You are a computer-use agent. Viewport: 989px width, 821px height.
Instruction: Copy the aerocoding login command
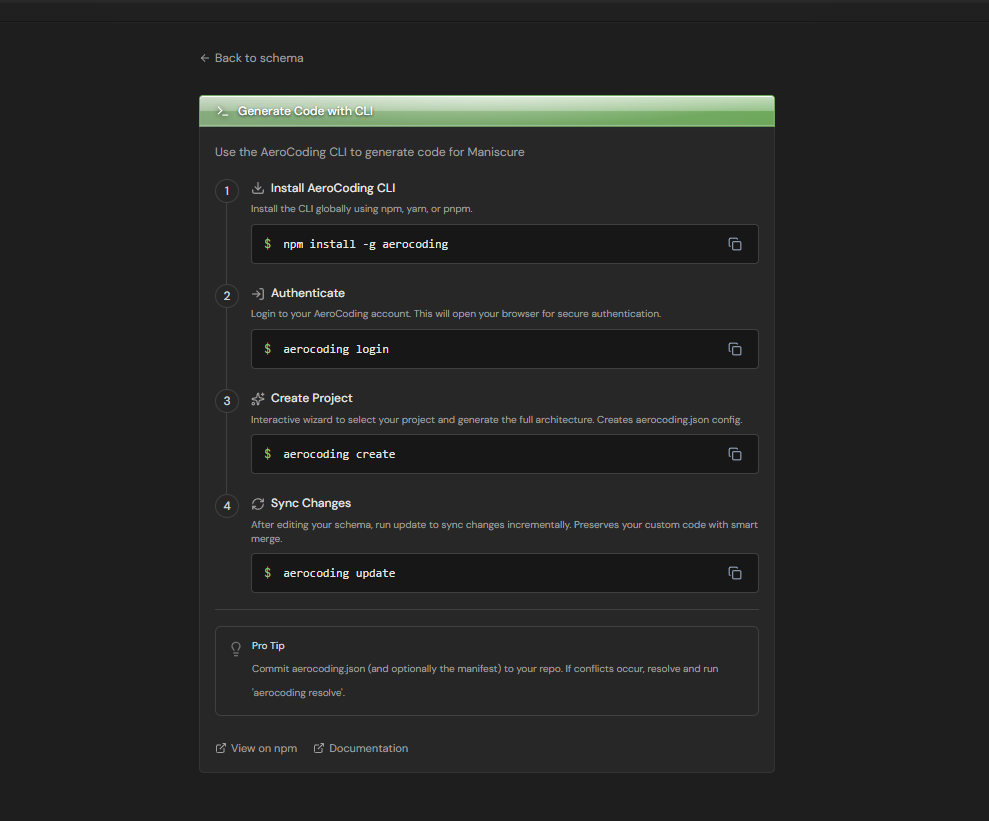(735, 348)
